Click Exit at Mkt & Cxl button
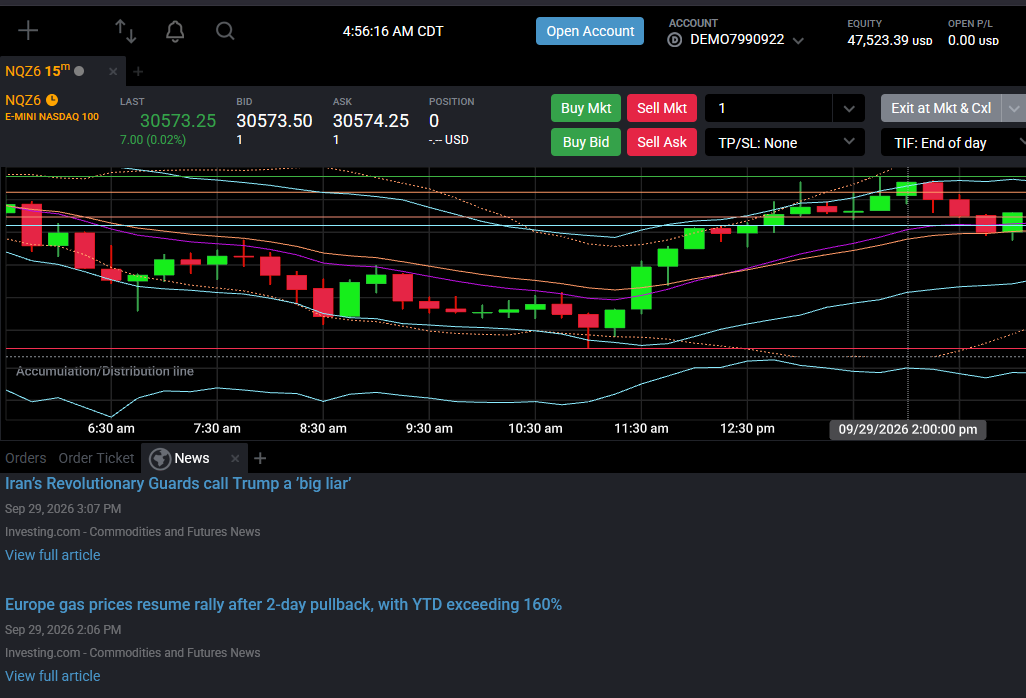1026x698 pixels. click(x=941, y=109)
